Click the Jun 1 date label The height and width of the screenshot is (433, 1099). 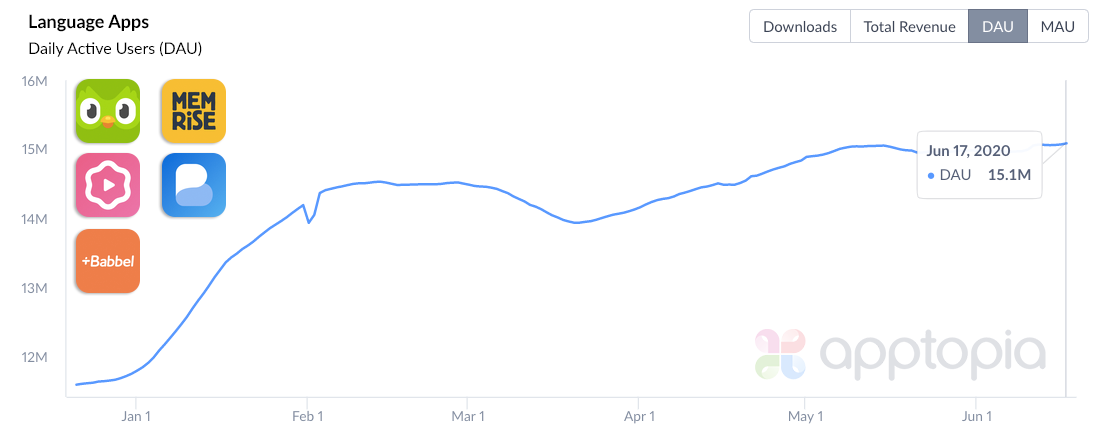[x=976, y=415]
